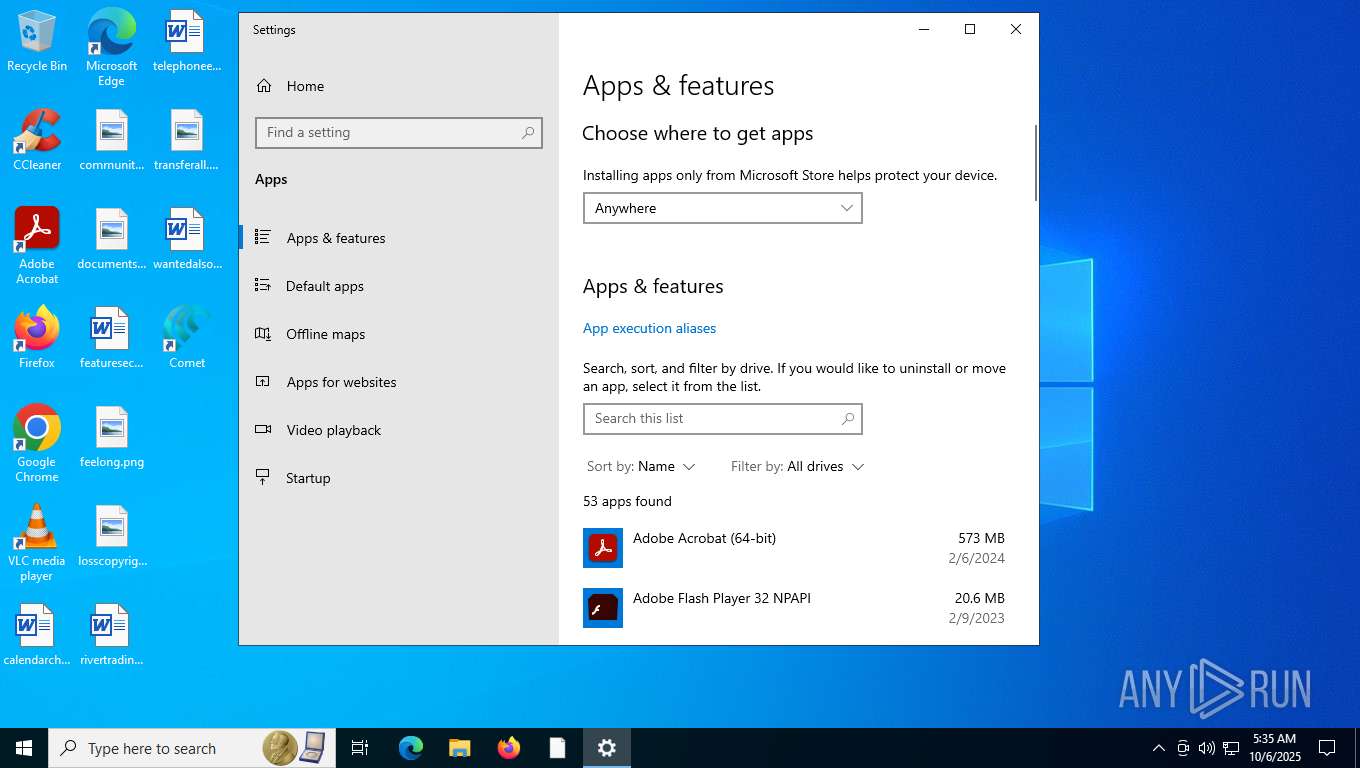Select Apps & features in the sidebar
The image size is (1360, 768).
398,238
